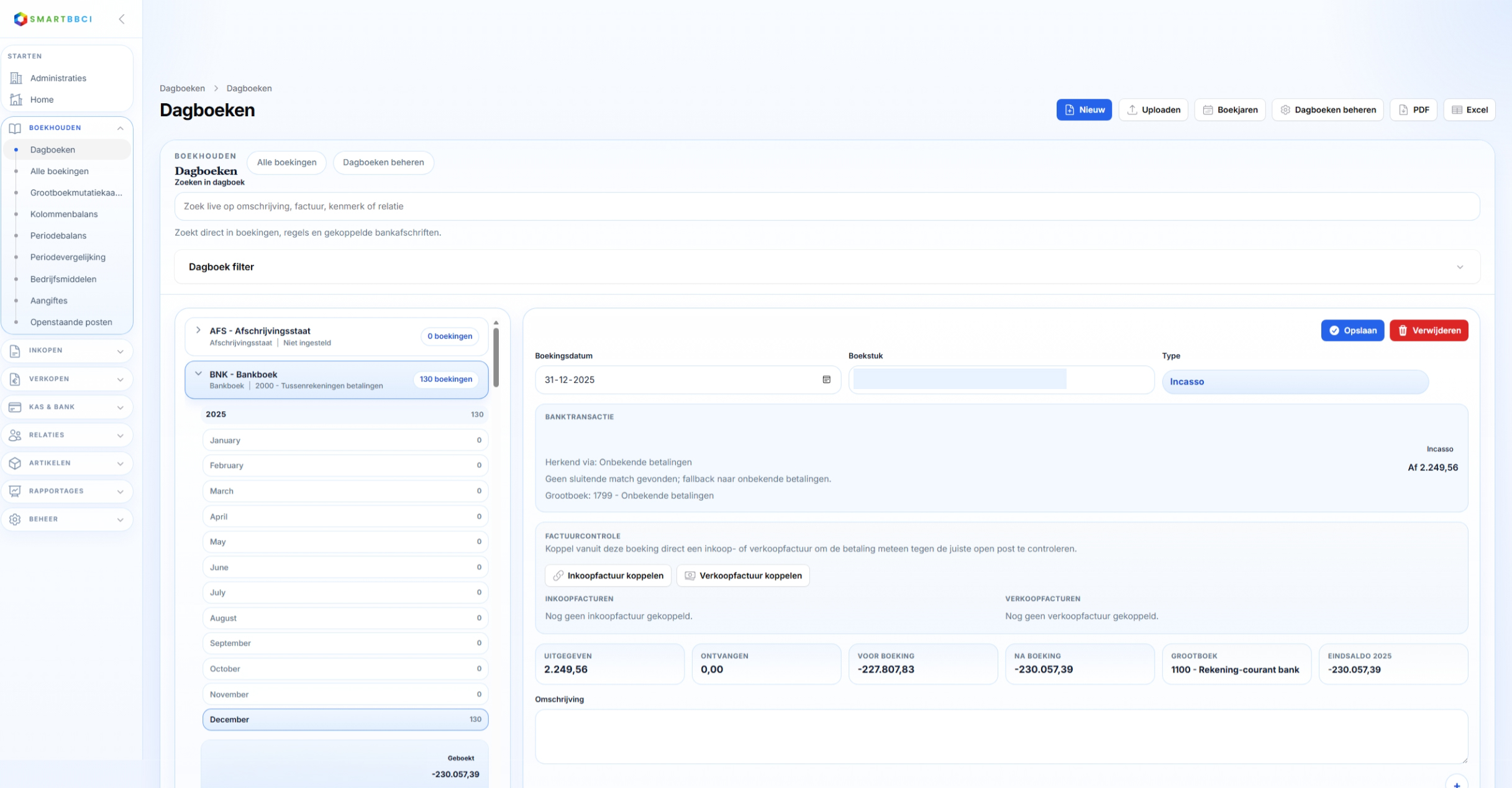Viewport: 1512px width, 788px height.
Task: Click the Artikelen box icon
Action: (x=15, y=463)
